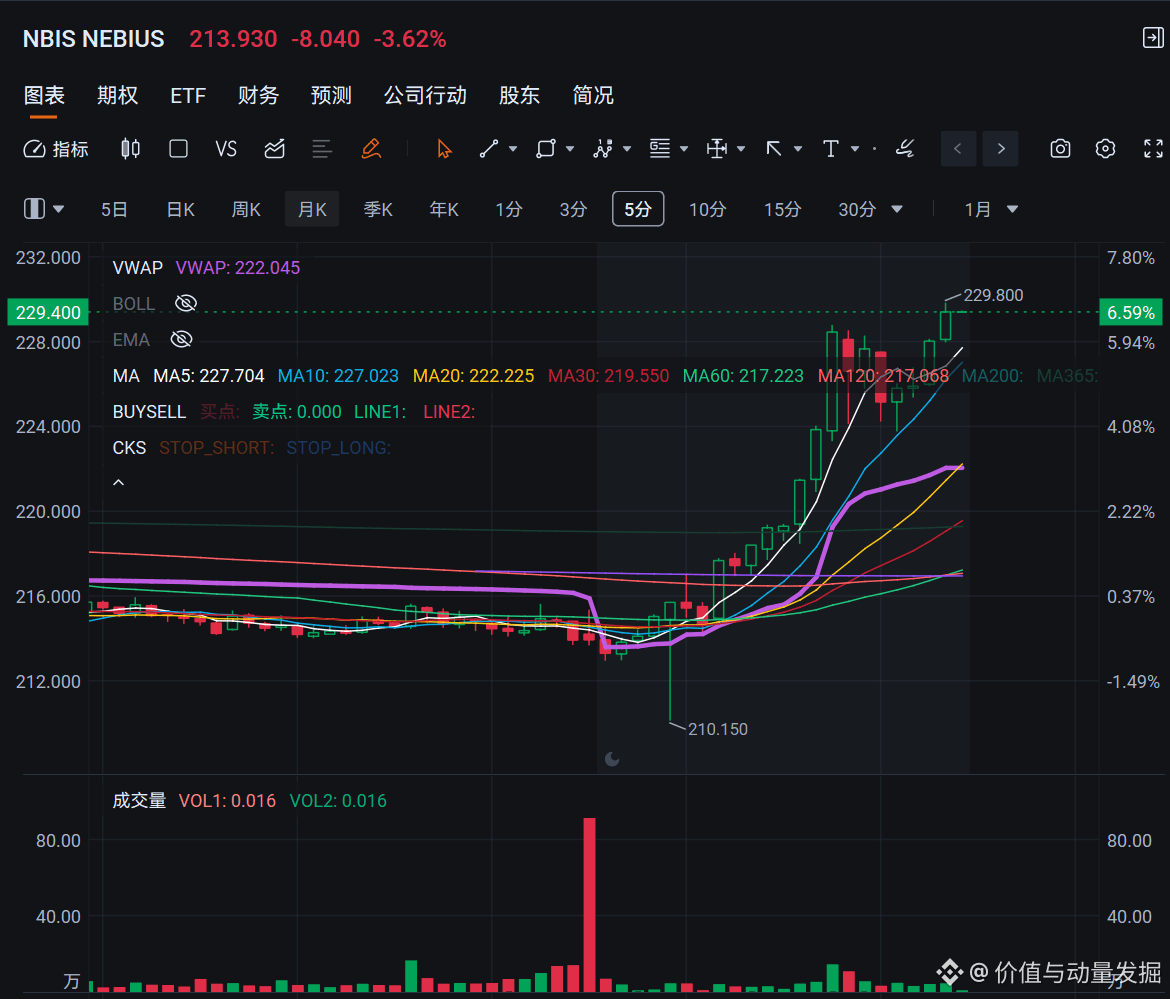Image resolution: width=1170 pixels, height=999 pixels.
Task: Click the tall red volume spike bar
Action: coord(589,904)
